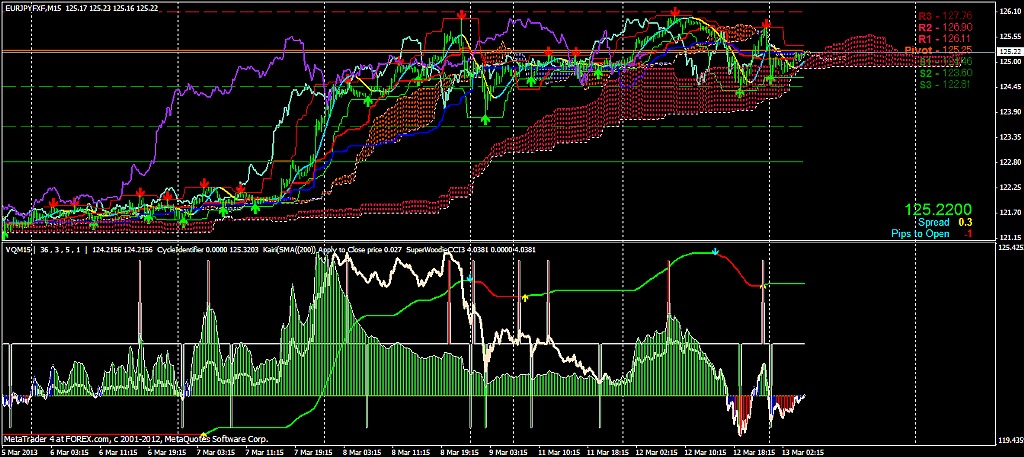1024x457 pixels.
Task: Click the yellow arrow on the green indicator line
Action: 525,297
